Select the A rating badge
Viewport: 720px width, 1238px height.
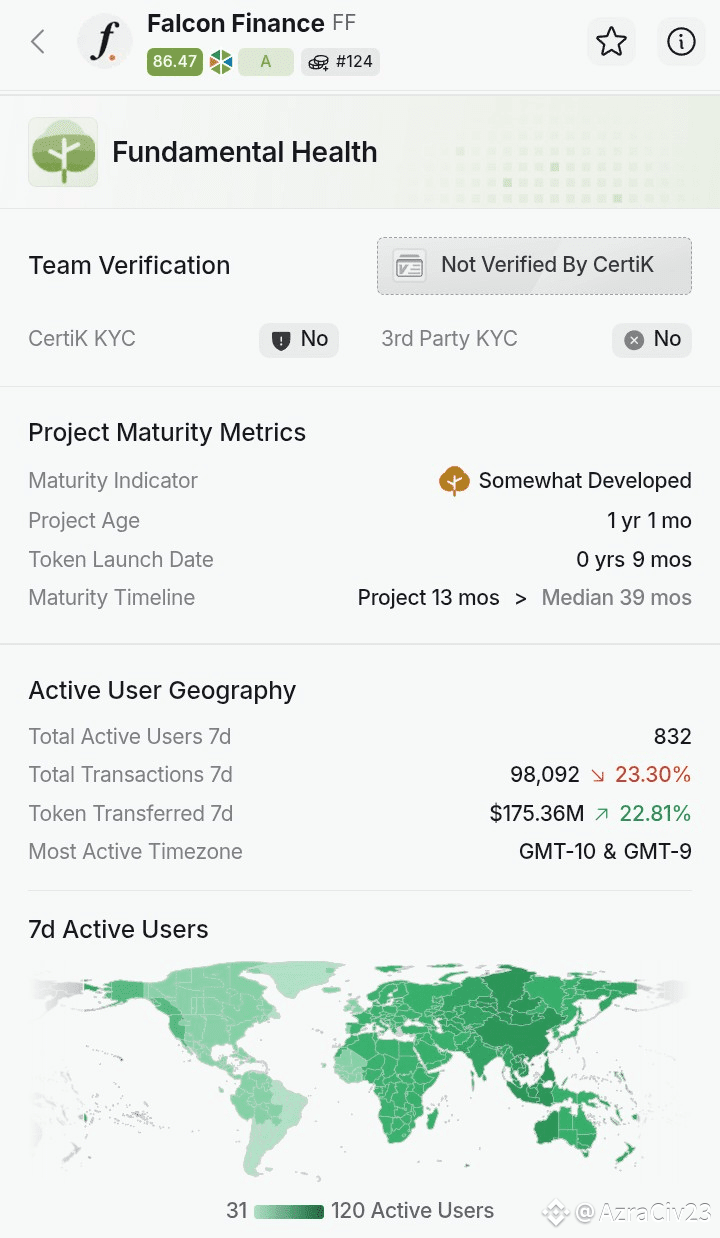click(266, 62)
